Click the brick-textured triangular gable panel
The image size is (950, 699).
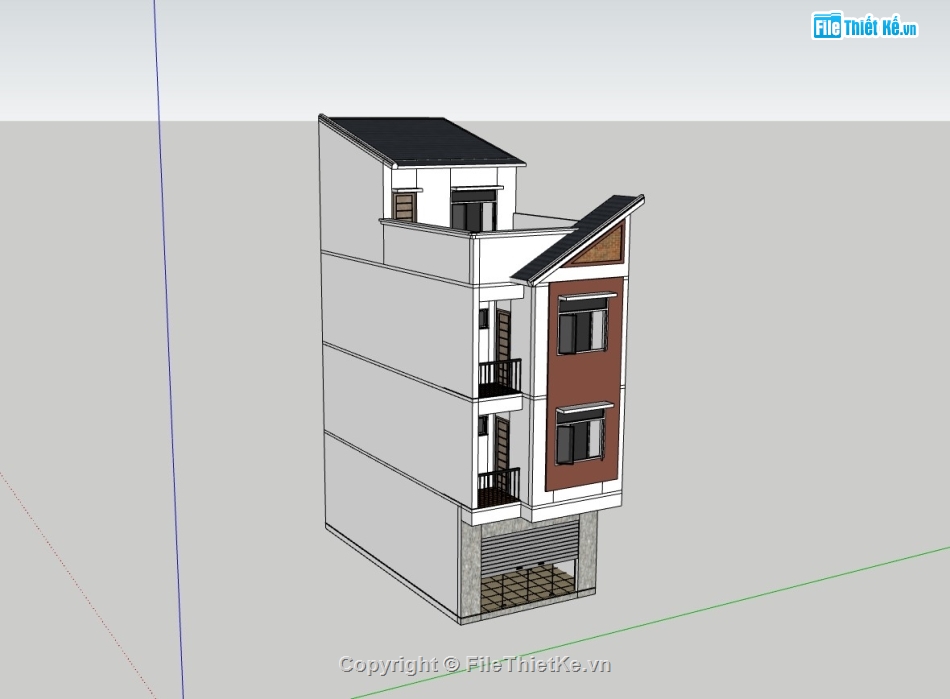(x=599, y=247)
